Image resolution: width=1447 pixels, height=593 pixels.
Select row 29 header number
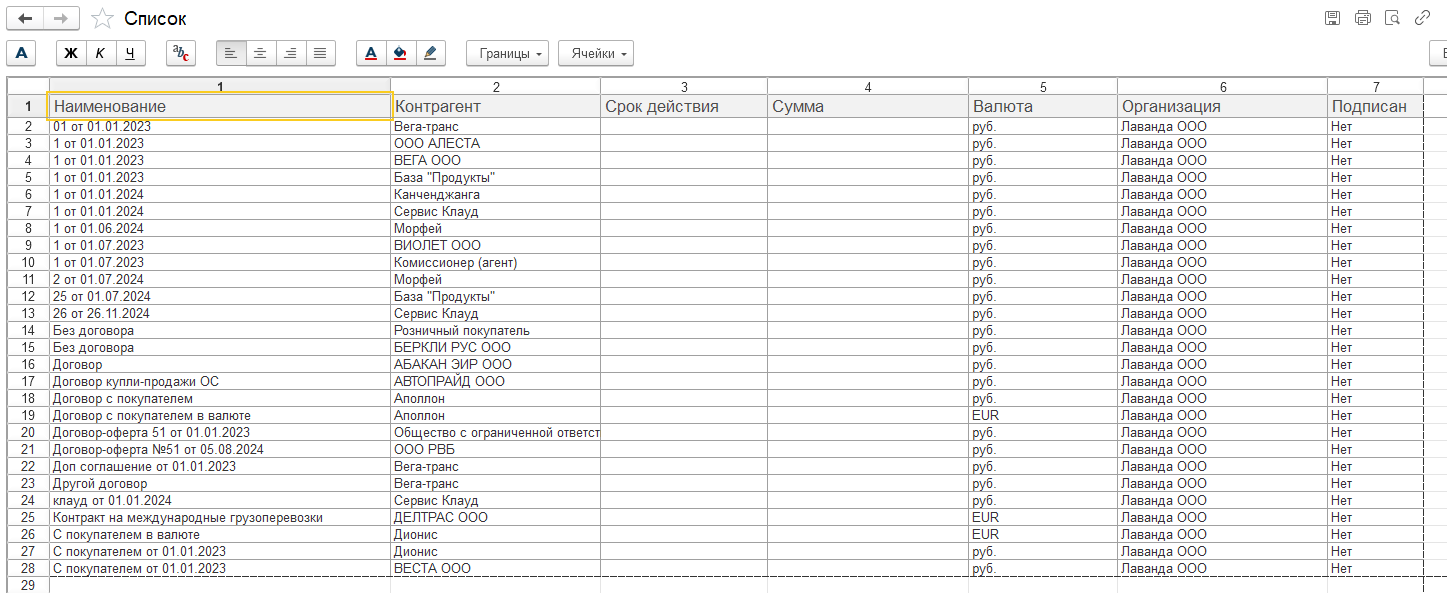point(28,585)
